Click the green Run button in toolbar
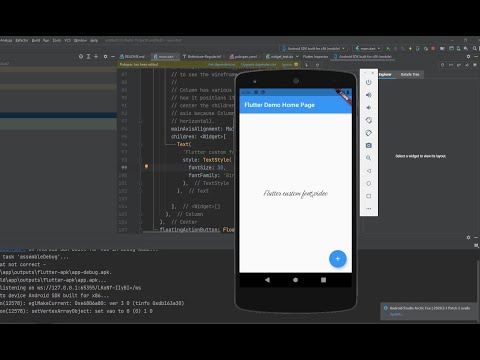The width and height of the screenshot is (480, 360). click(388, 49)
